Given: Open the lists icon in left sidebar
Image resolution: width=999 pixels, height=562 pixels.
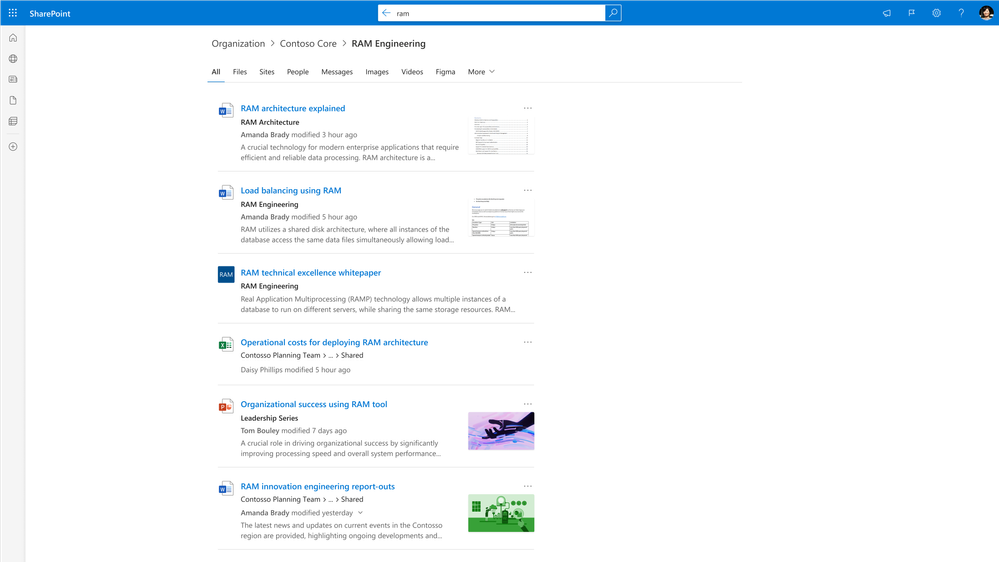Looking at the screenshot, I should [x=13, y=121].
